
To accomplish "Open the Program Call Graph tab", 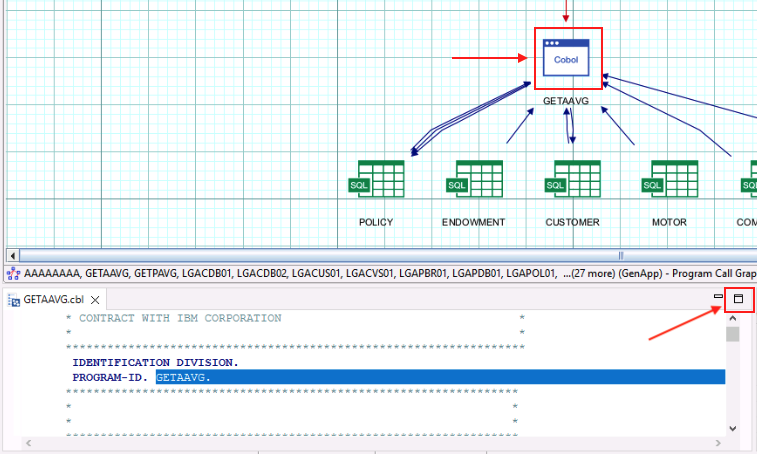I will (x=381, y=273).
